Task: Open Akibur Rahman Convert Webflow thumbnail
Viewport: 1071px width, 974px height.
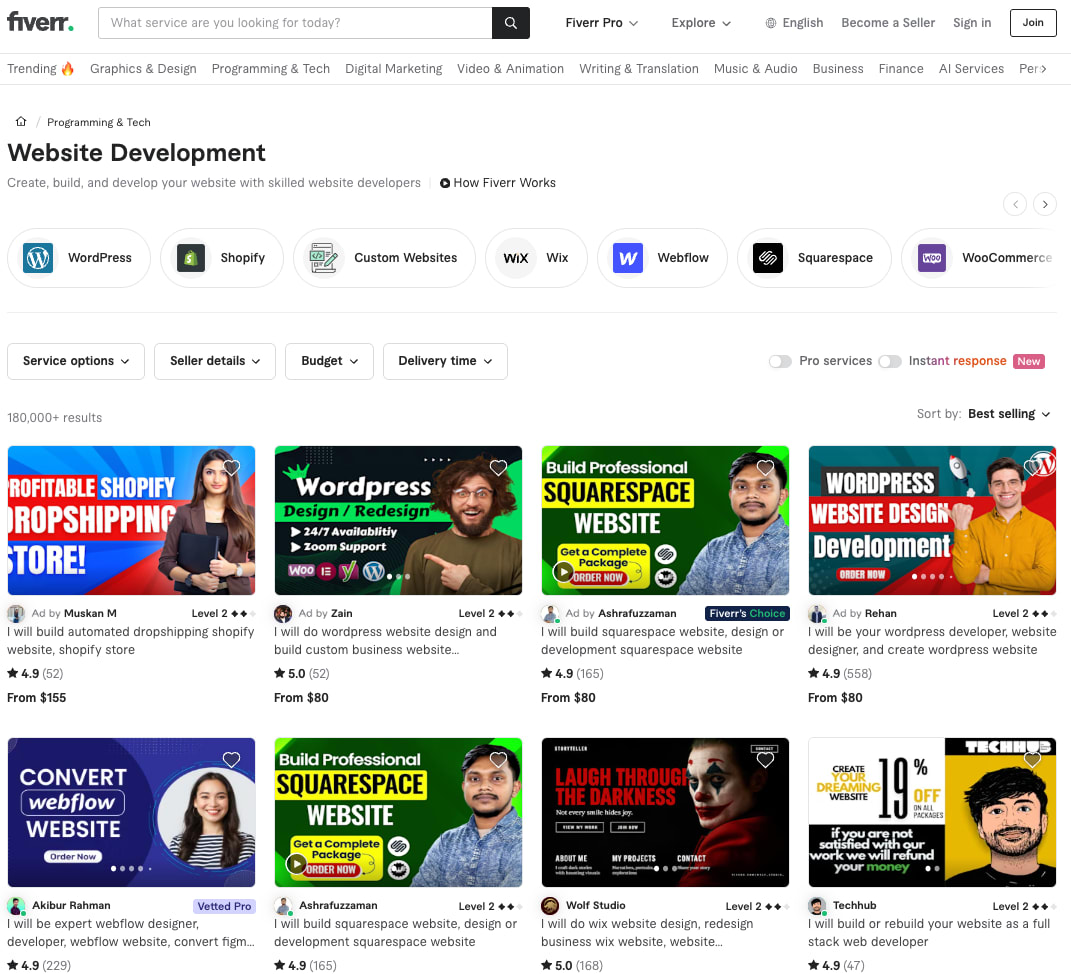Action: 131,812
